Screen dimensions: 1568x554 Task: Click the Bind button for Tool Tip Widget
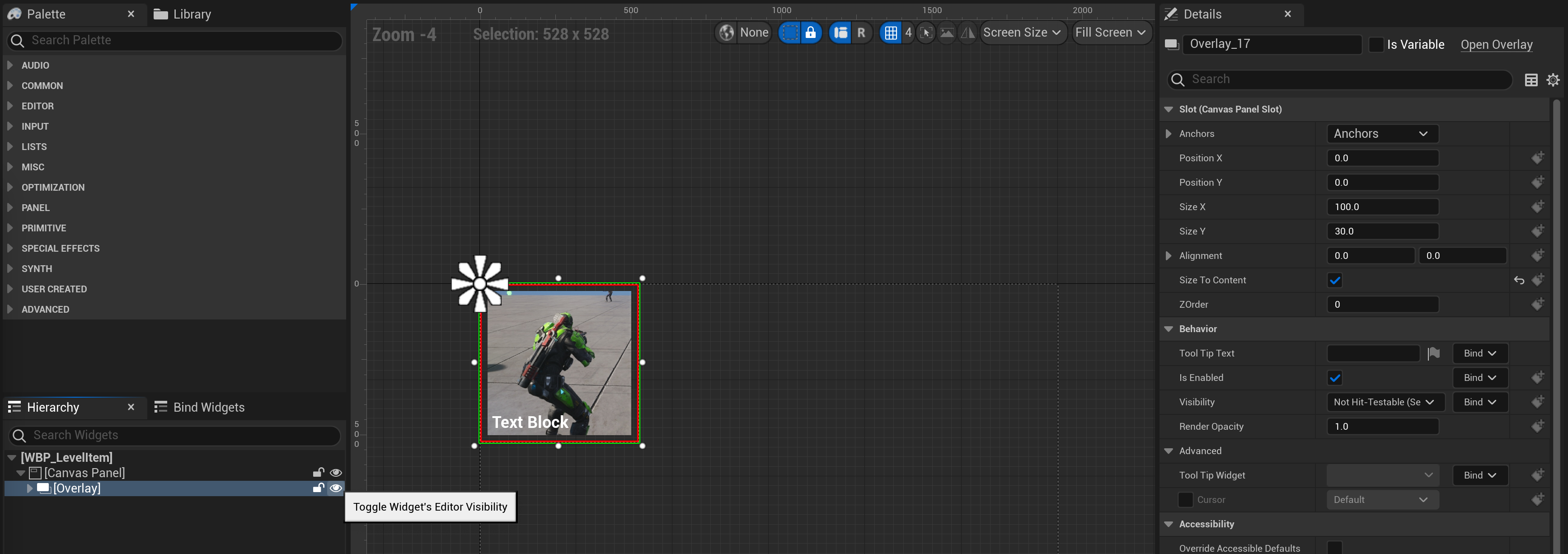[1480, 475]
